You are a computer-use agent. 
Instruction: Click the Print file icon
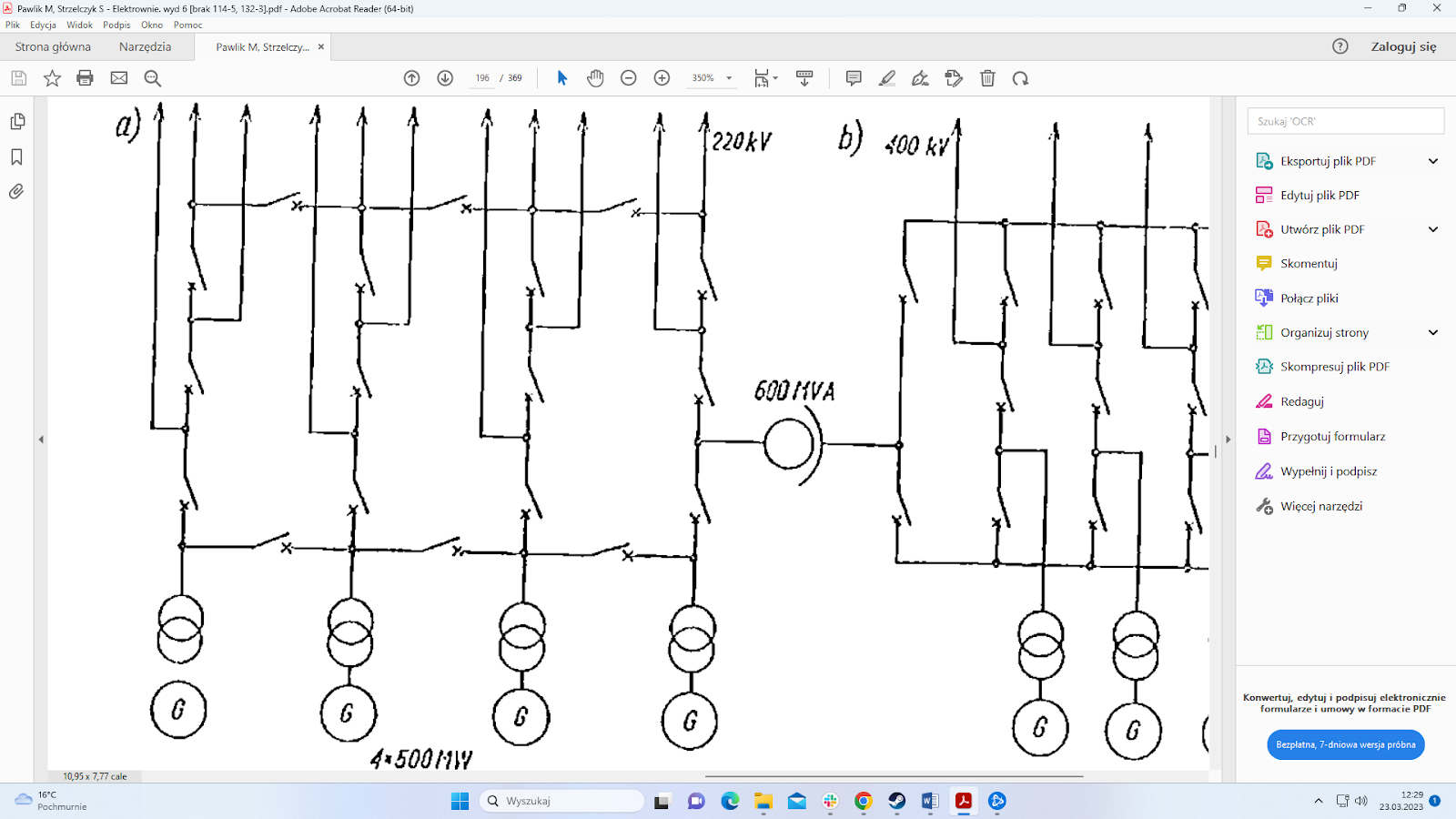(x=85, y=78)
